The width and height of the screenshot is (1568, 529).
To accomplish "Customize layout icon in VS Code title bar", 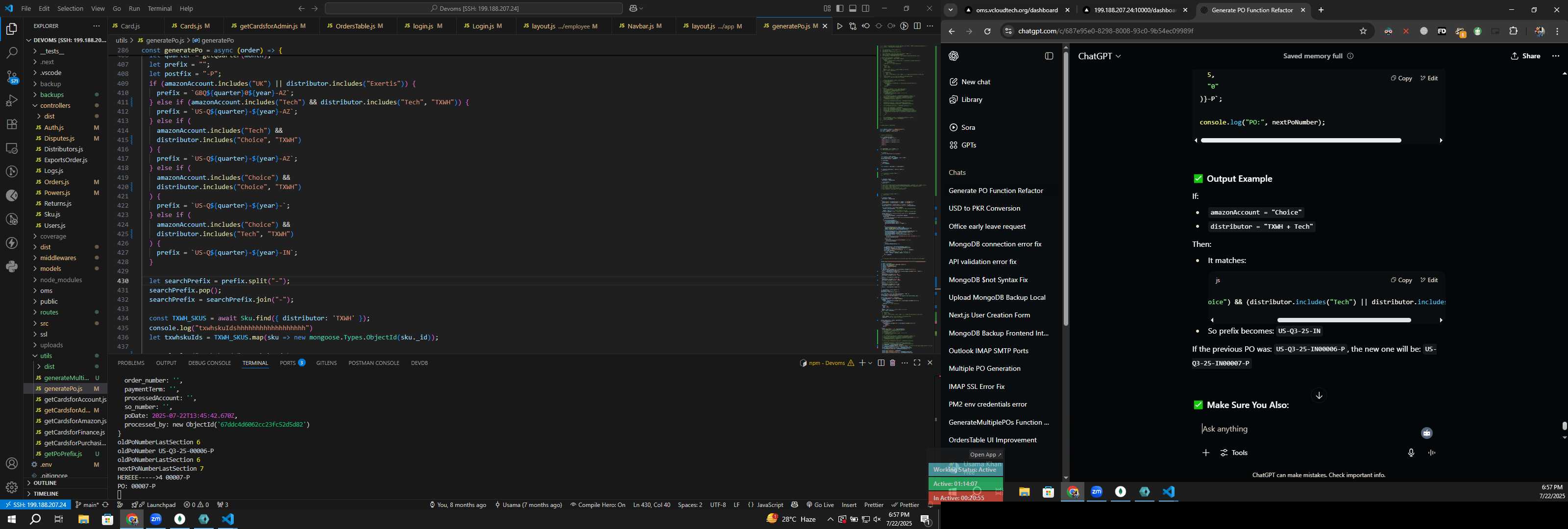I will [827, 8].
